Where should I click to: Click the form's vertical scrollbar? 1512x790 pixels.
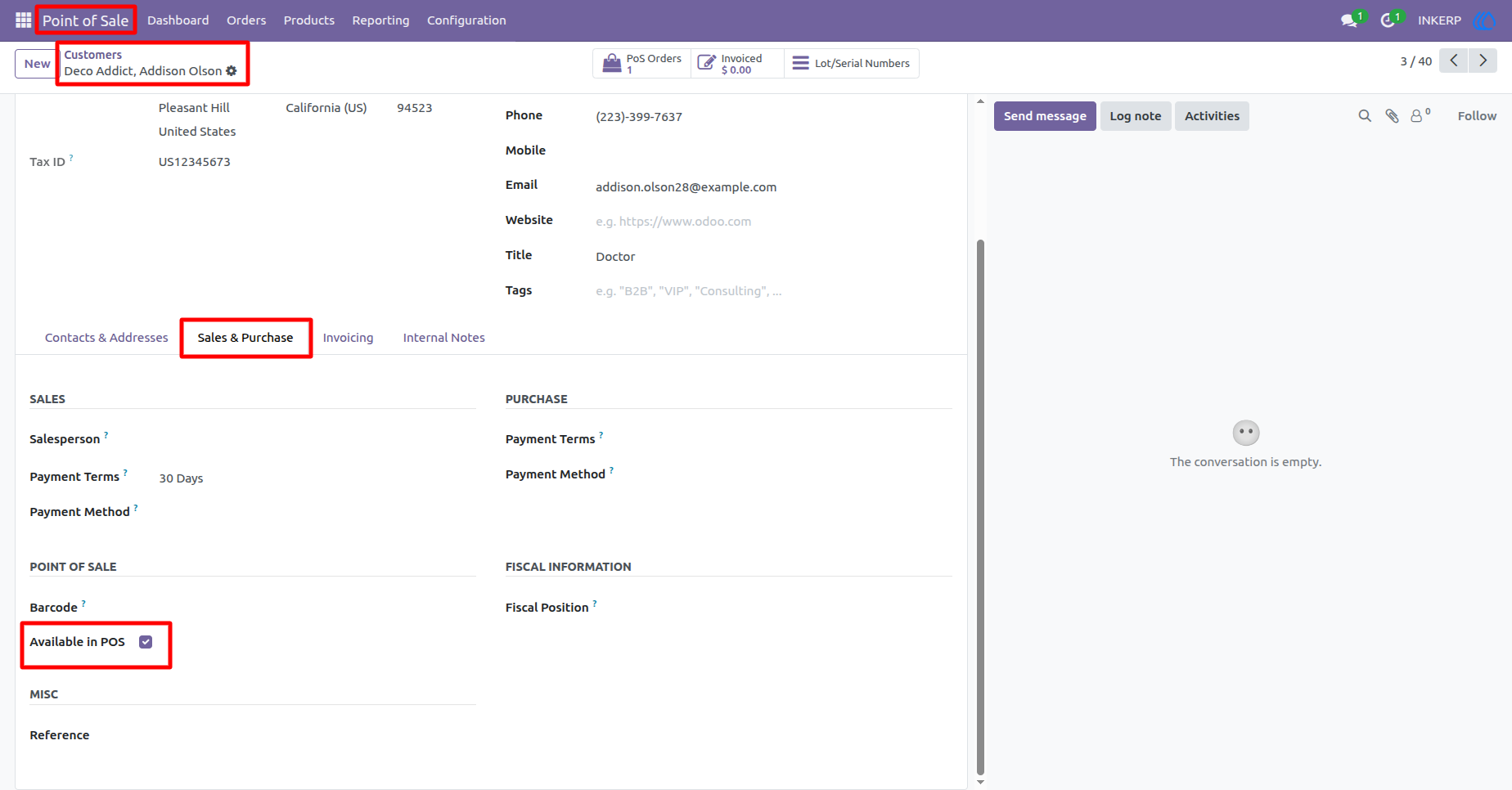(x=980, y=507)
